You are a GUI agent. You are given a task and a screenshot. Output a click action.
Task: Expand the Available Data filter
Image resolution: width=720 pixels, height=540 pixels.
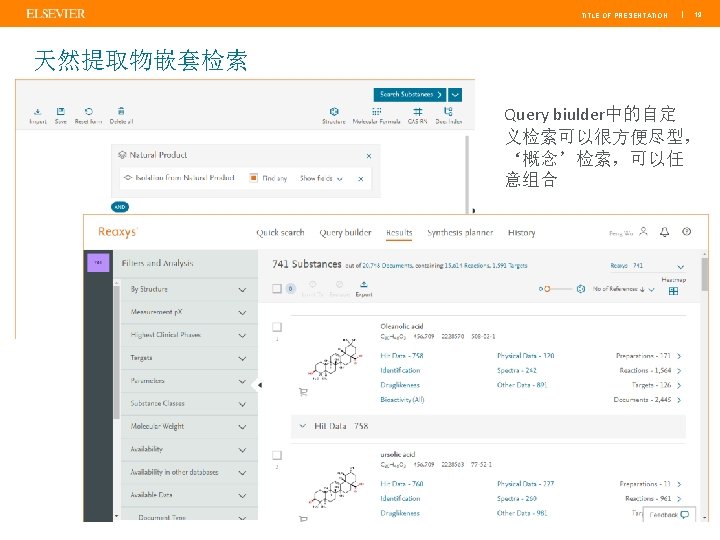point(189,495)
